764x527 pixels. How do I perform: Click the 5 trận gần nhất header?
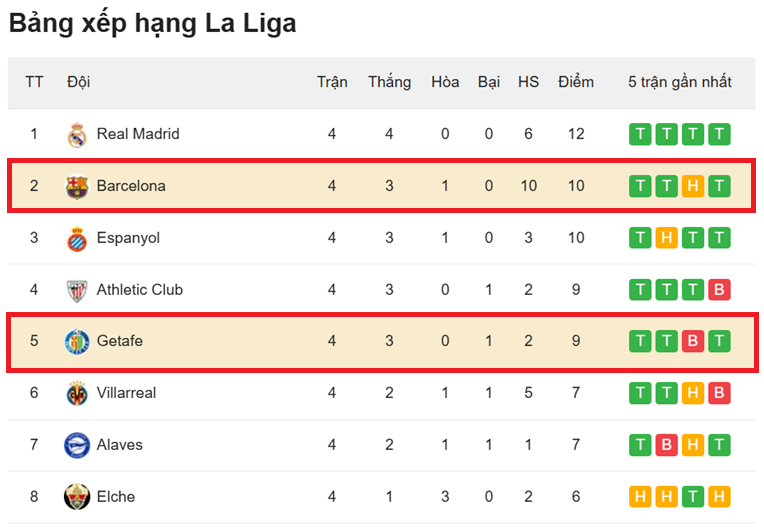pos(680,82)
